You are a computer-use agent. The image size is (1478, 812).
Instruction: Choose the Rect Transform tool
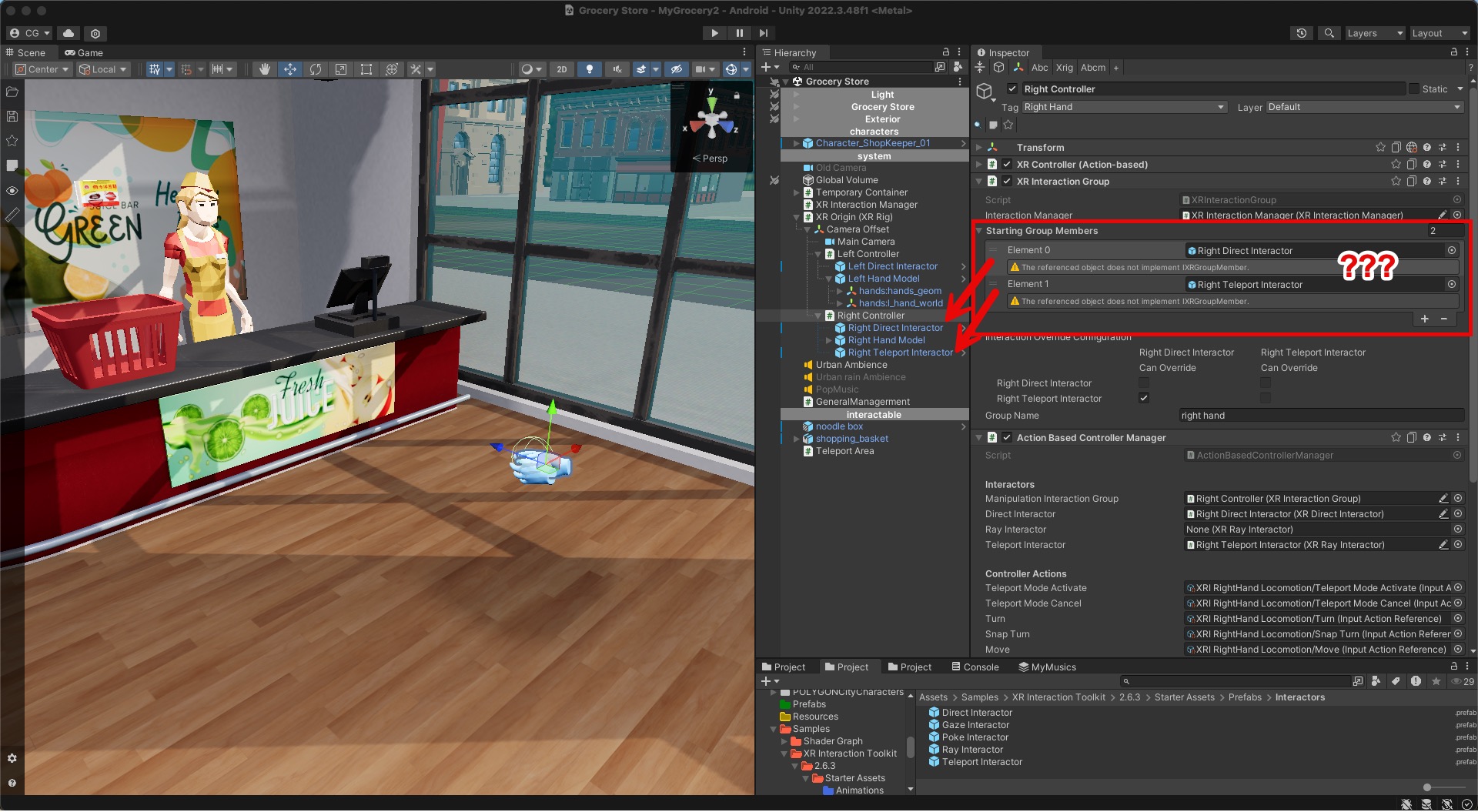pos(366,69)
